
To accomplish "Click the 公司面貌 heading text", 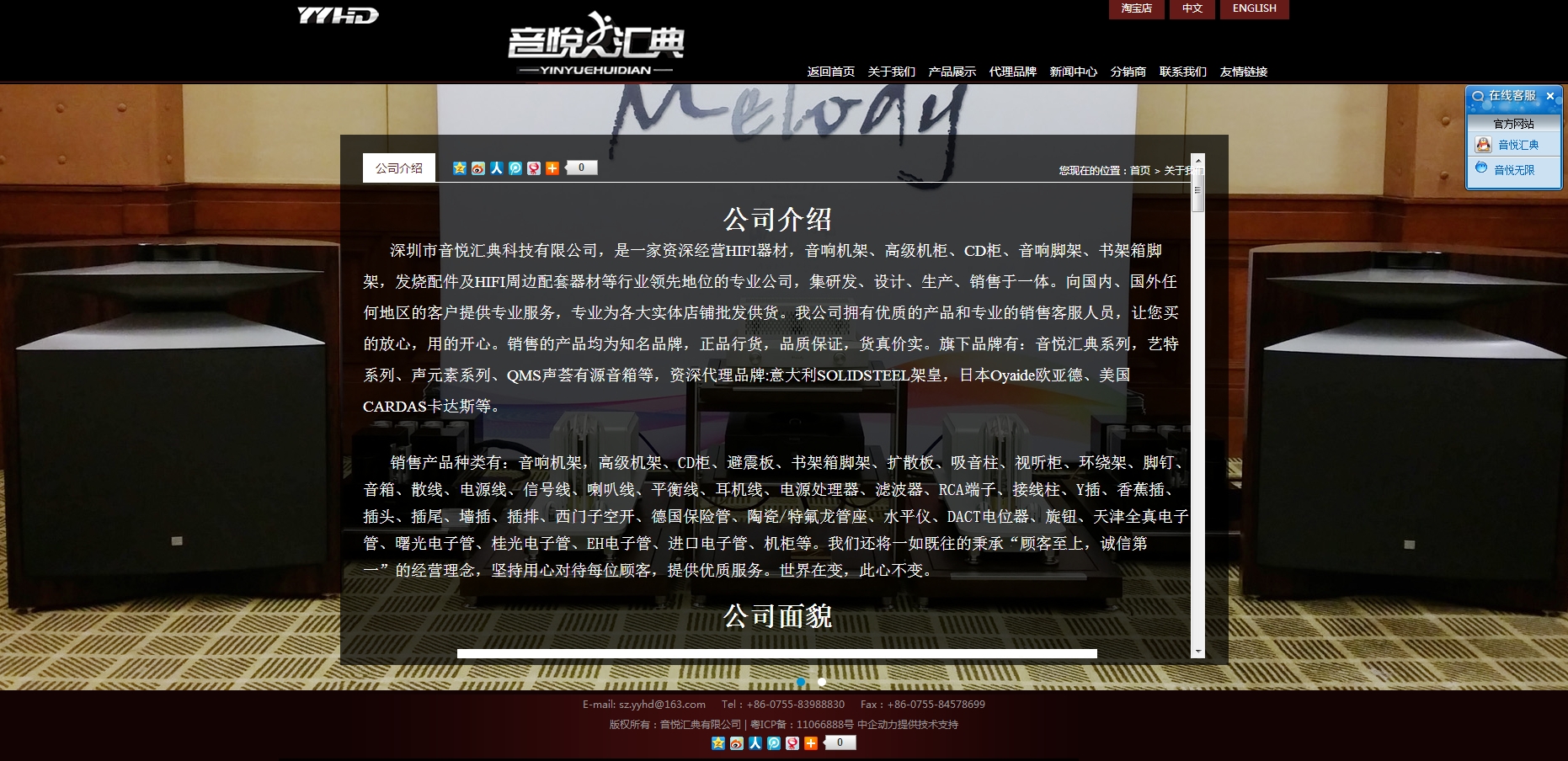I will 777,616.
